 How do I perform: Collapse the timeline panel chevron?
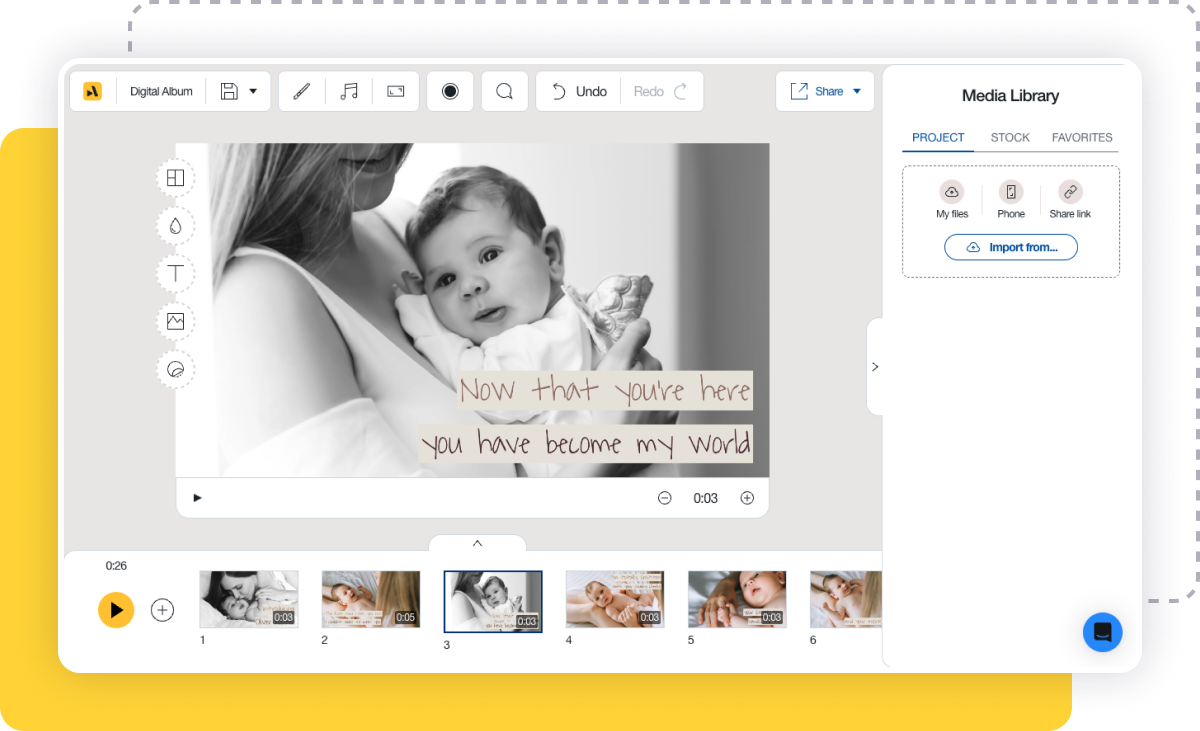tap(477, 543)
